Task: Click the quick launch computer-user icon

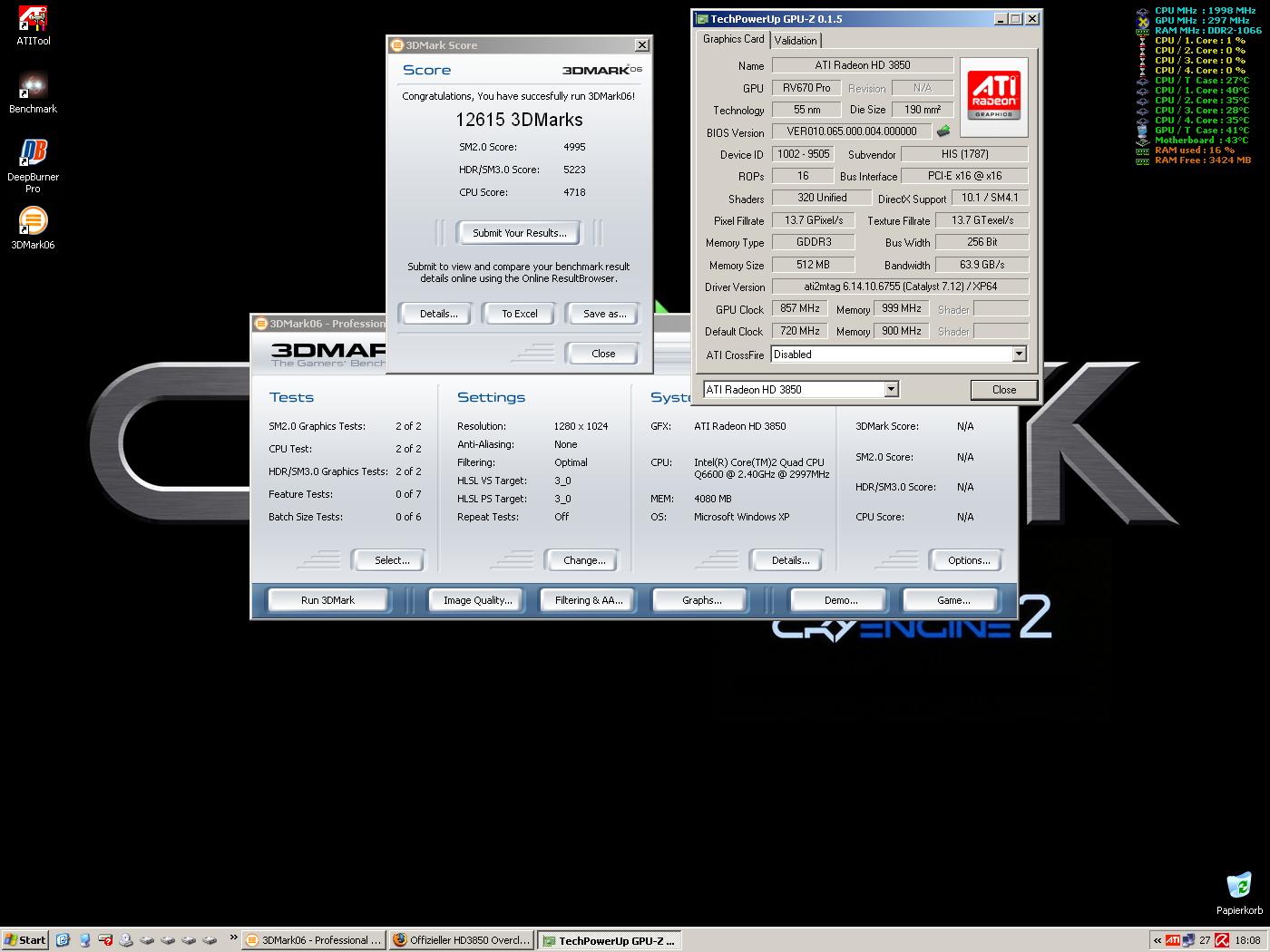Action: coord(84,940)
